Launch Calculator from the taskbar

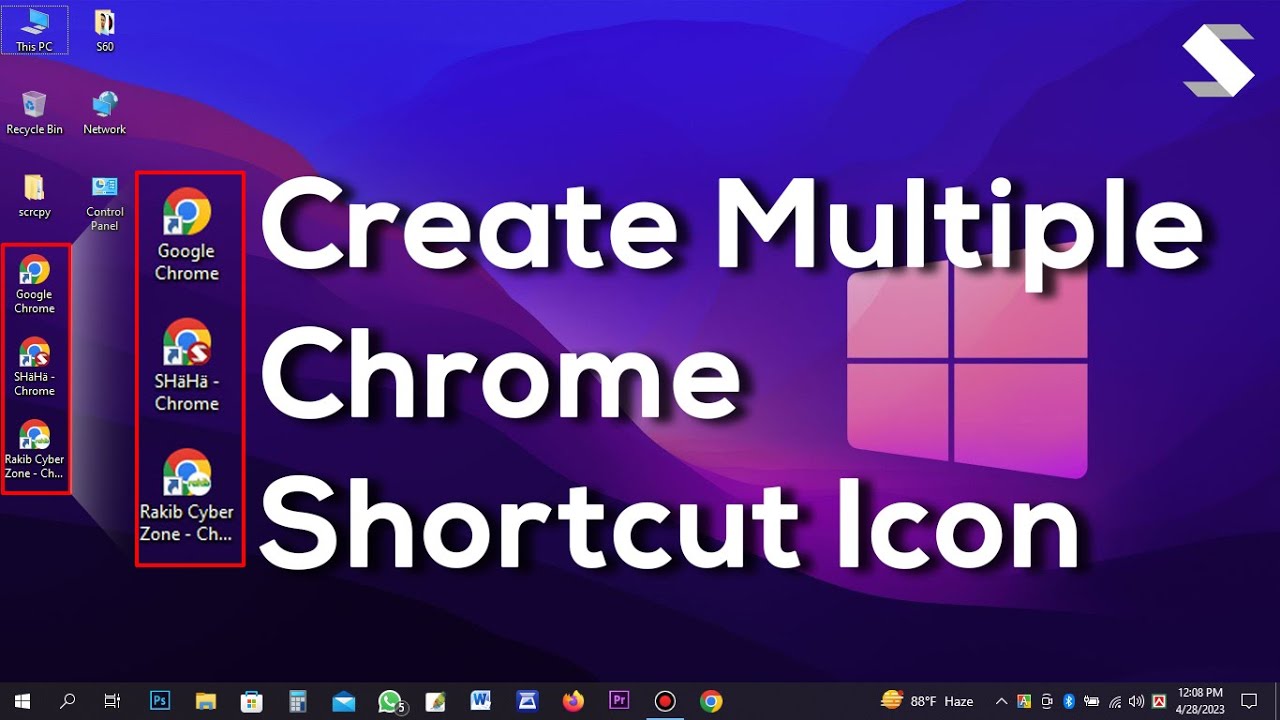tap(297, 701)
